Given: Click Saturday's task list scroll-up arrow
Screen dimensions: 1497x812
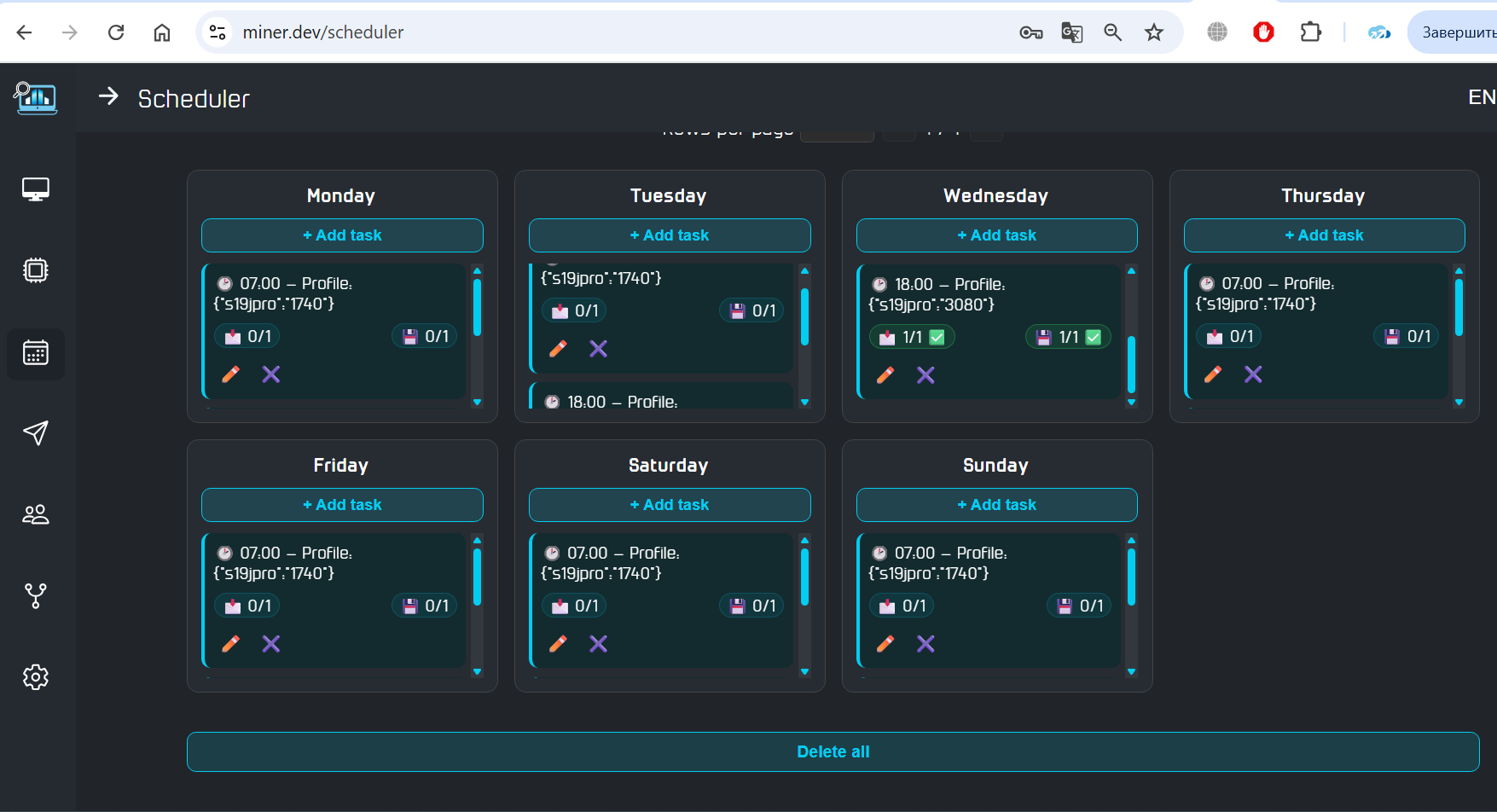Looking at the screenshot, I should click(x=804, y=541).
